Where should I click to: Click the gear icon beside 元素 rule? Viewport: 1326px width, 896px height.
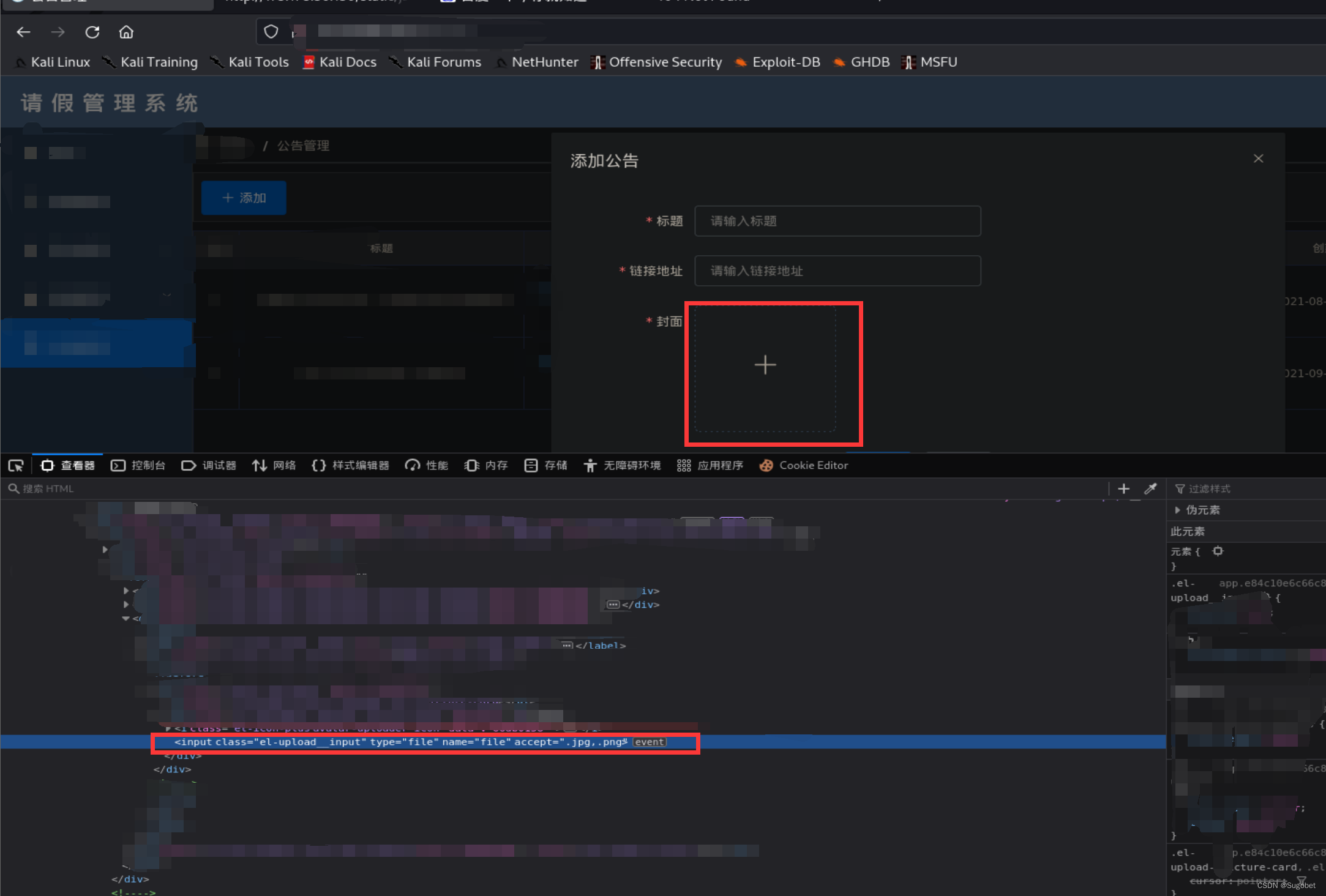click(x=1218, y=551)
